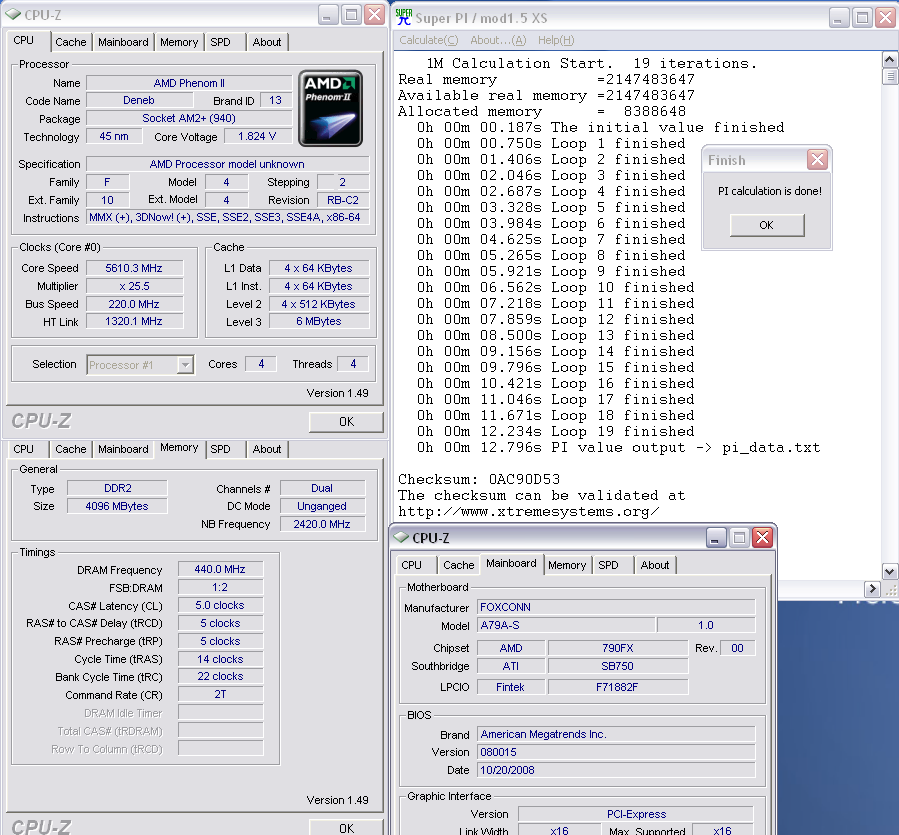
Task: Click Super PI vertical scrollbar up arrow
Action: tap(889, 60)
